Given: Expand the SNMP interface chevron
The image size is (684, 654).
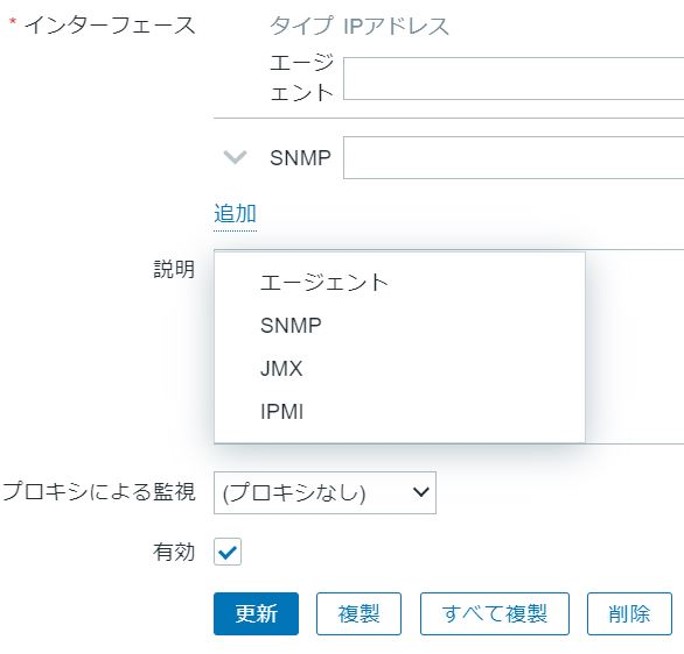Looking at the screenshot, I should pyautogui.click(x=235, y=158).
